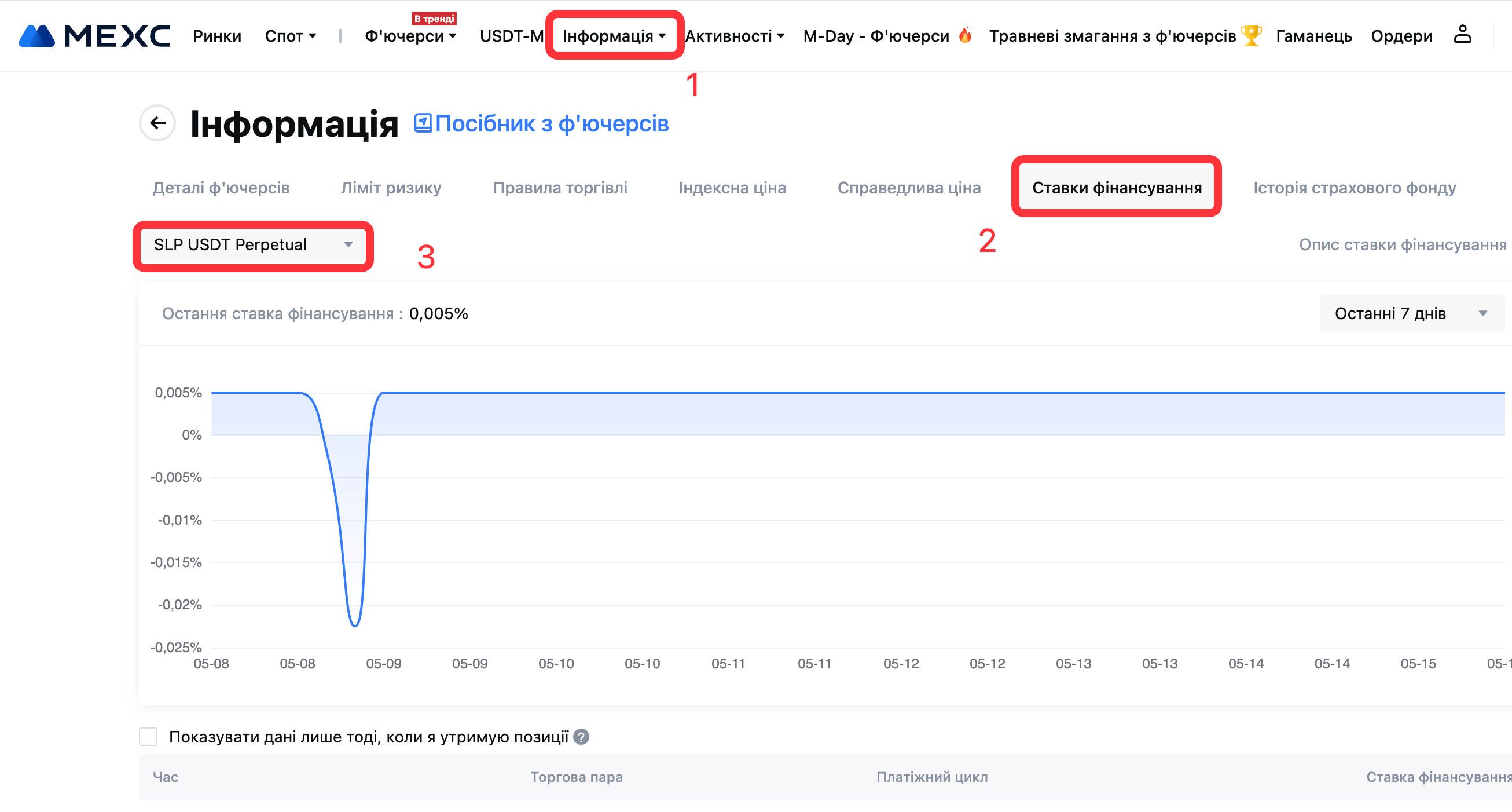The image size is (1512, 812).
Task: Select the Індексна ціна tab
Action: point(732,188)
